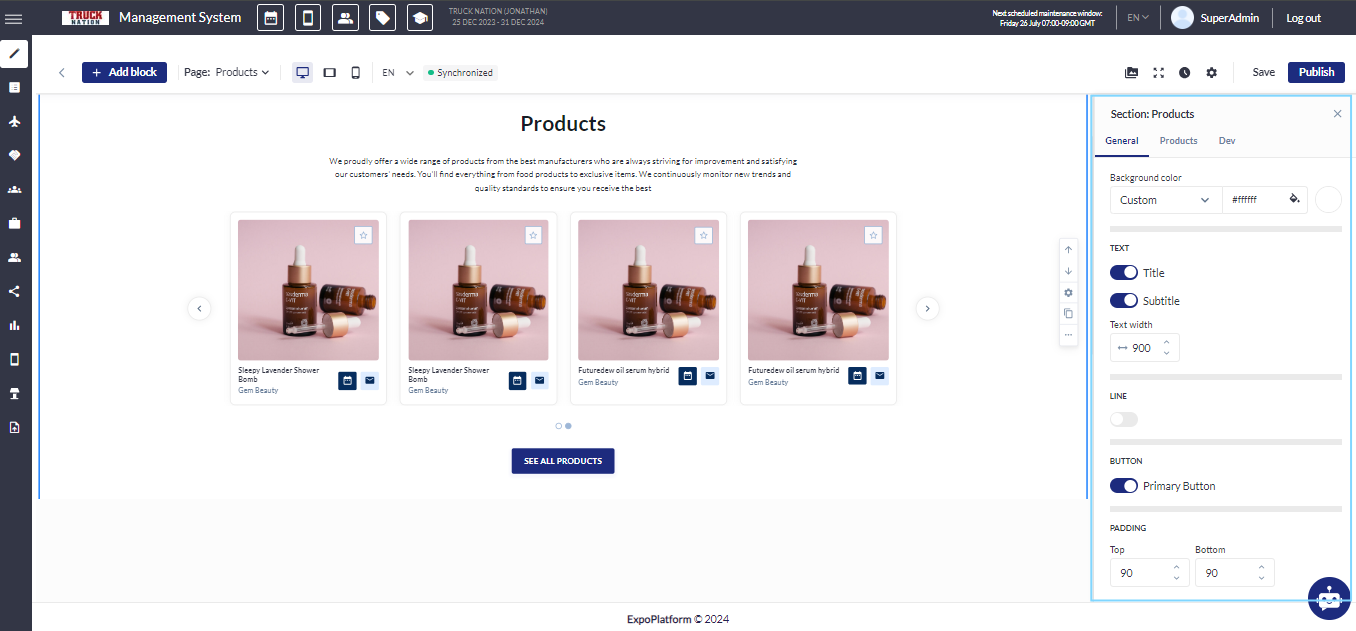Move the section up with arrow

tap(1068, 250)
